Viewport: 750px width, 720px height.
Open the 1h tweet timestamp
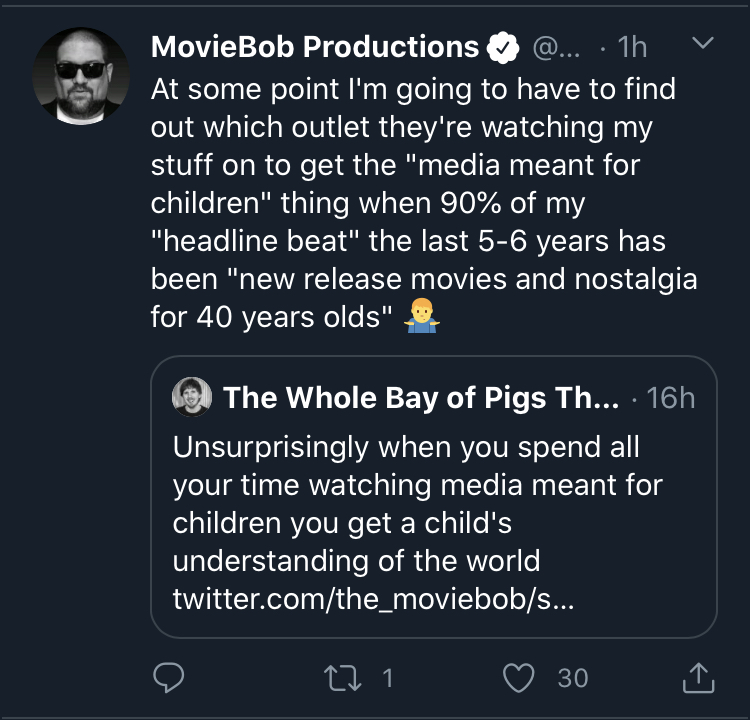click(632, 47)
